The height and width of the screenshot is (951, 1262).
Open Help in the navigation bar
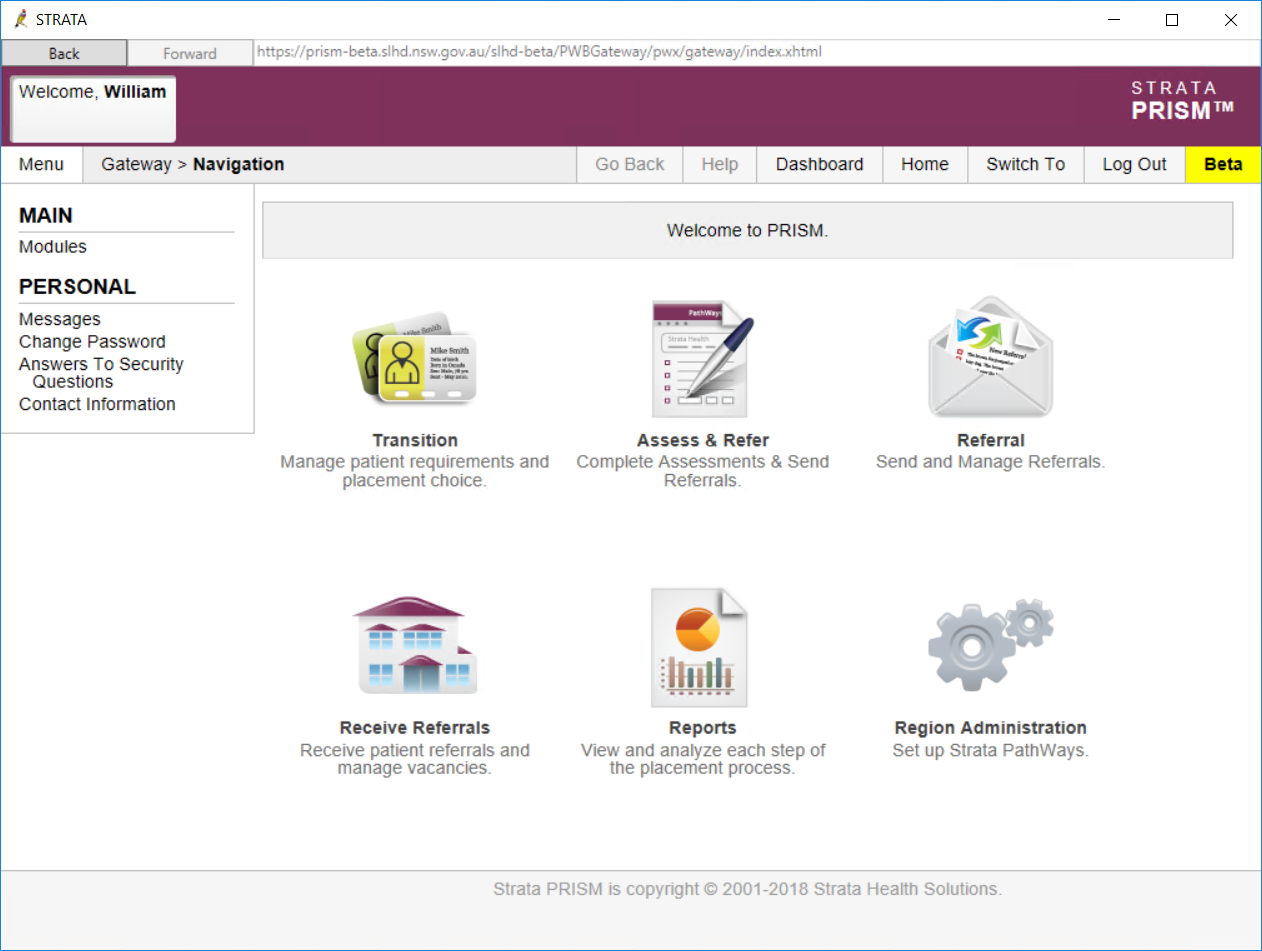point(720,165)
